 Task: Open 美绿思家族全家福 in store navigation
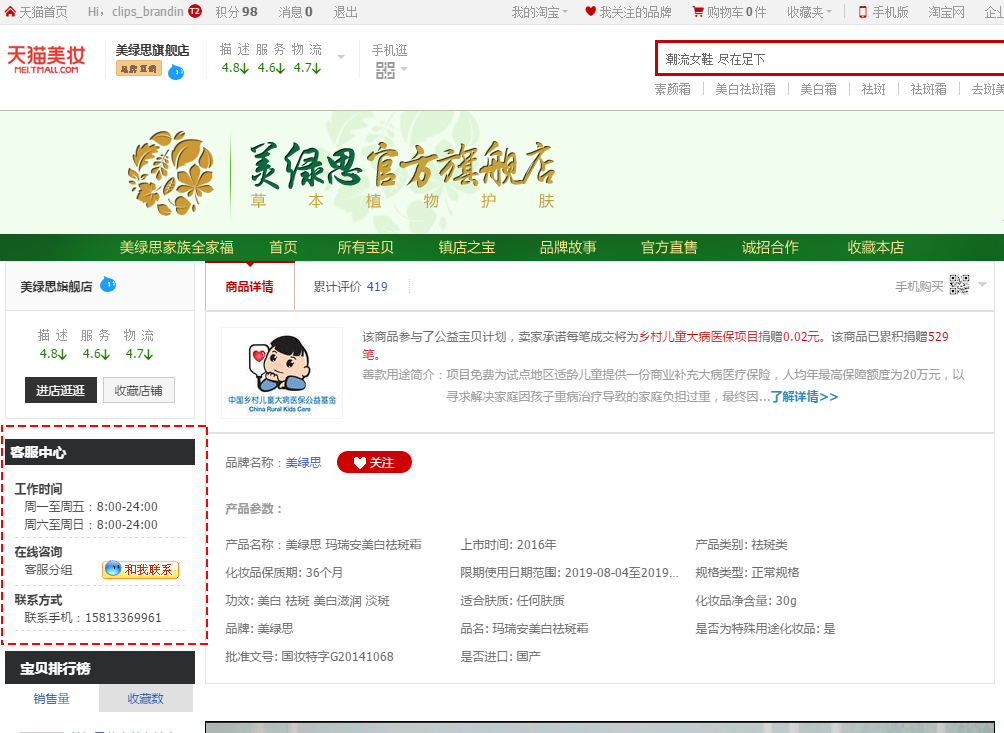tap(176, 247)
